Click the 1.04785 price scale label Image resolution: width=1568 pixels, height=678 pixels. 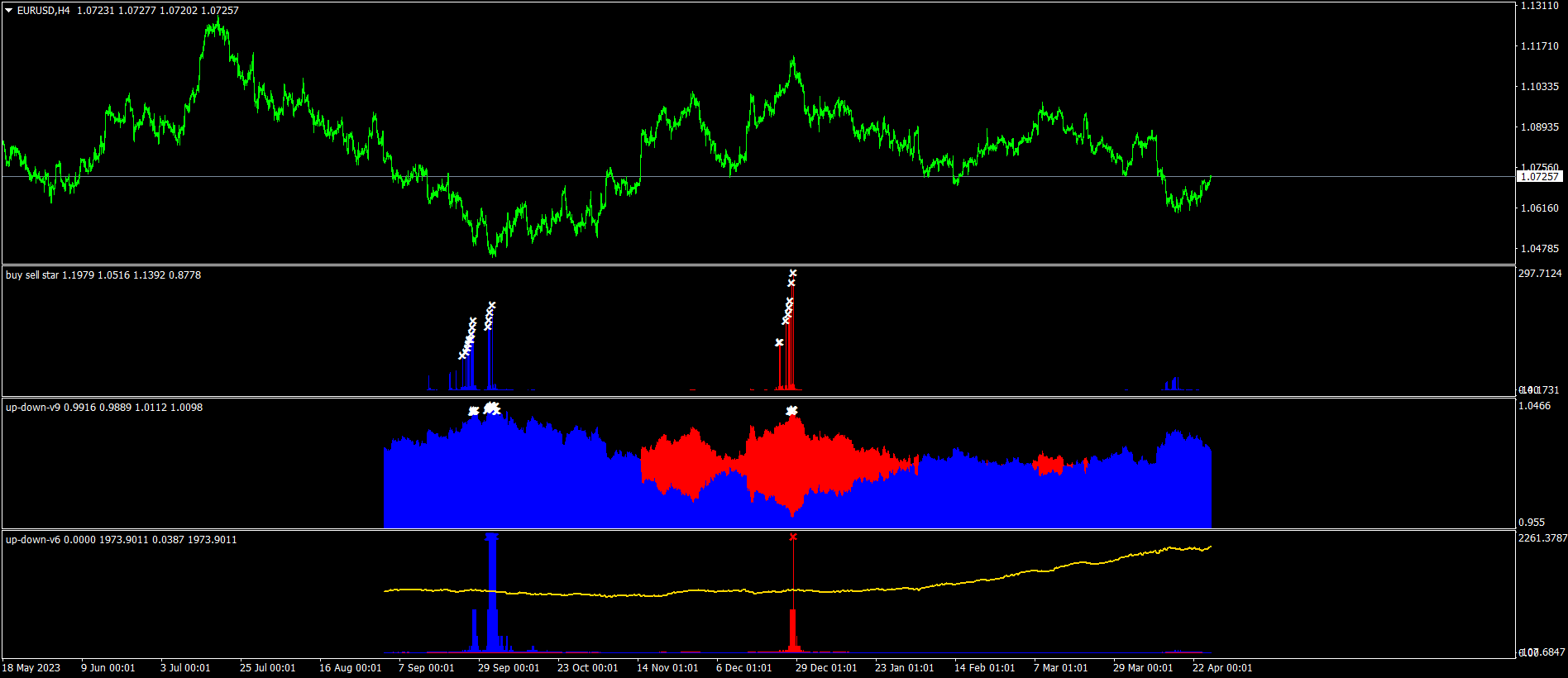[1540, 249]
